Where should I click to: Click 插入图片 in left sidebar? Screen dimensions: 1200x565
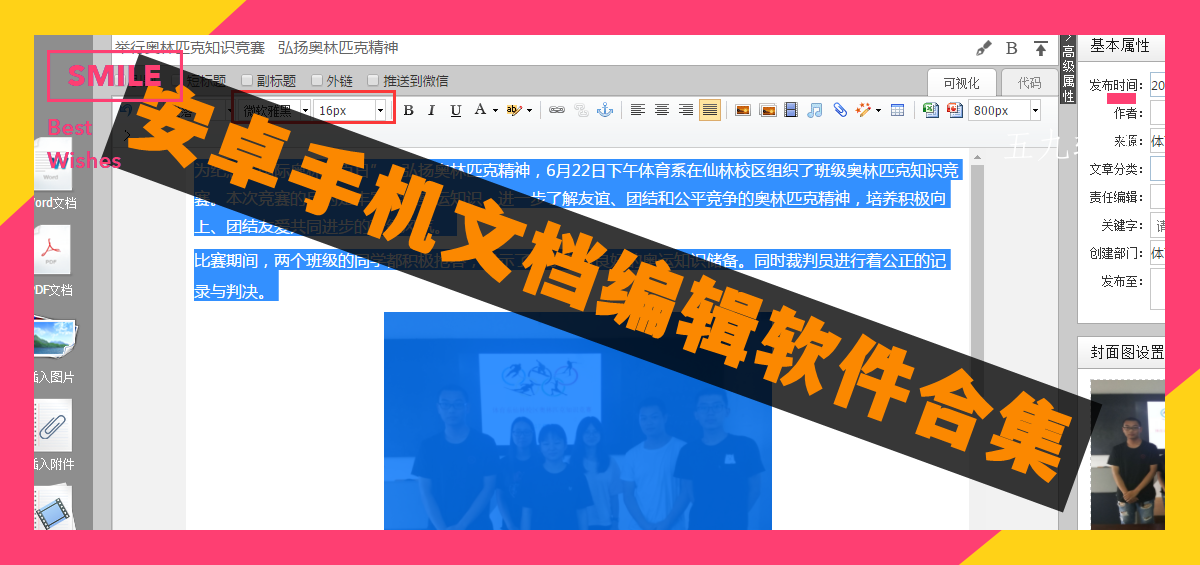click(x=53, y=350)
